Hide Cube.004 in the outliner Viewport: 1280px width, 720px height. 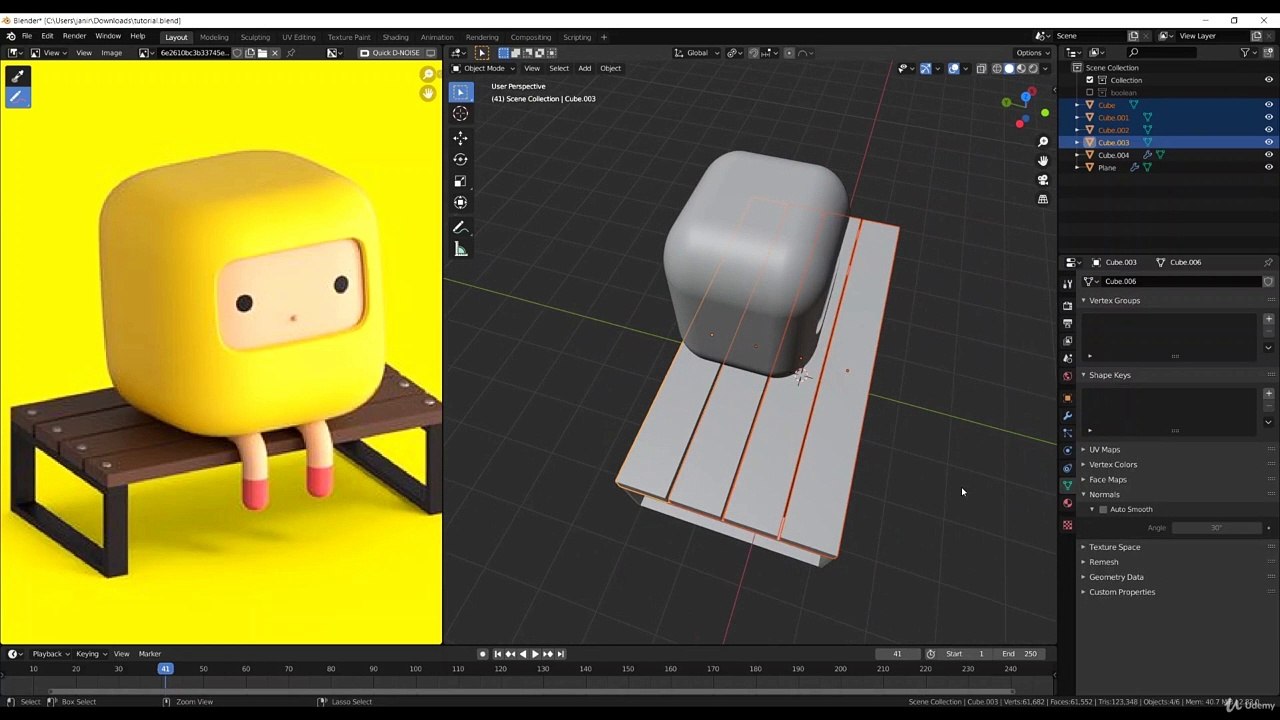click(1268, 155)
